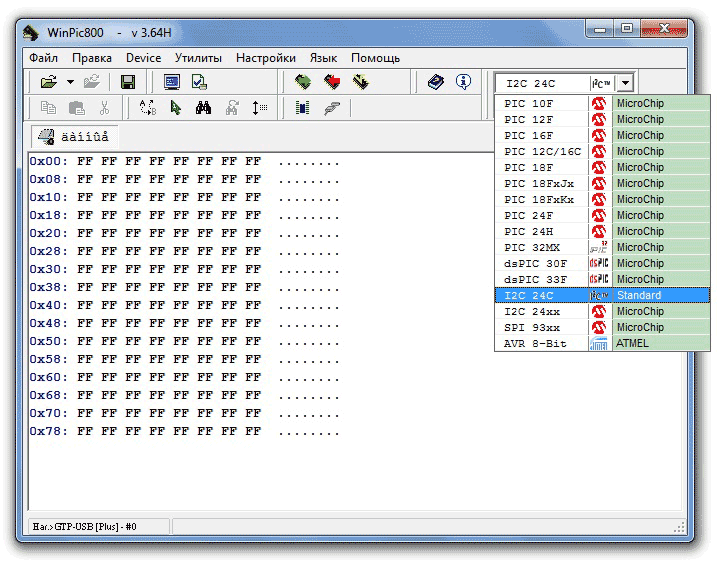Click the data memory tab with chip icon
The width and height of the screenshot is (717, 563).
coord(74,137)
